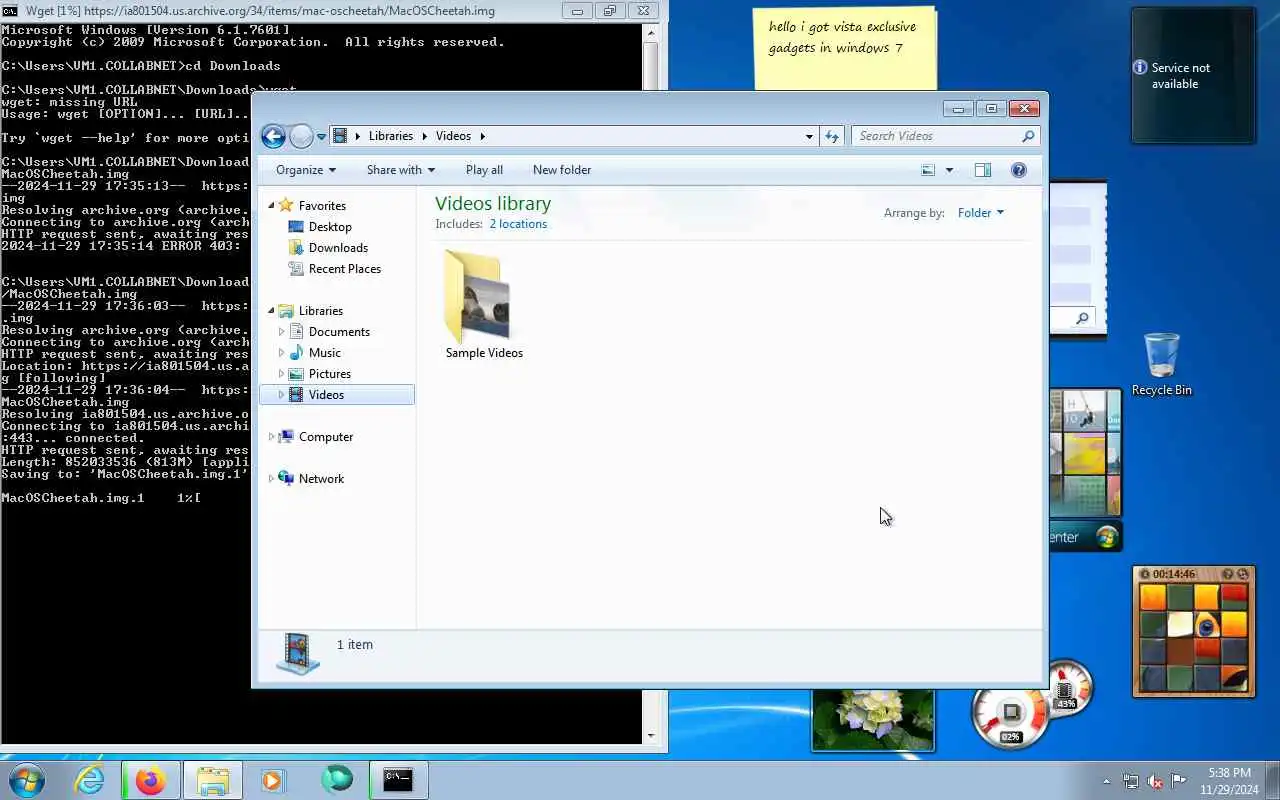Refresh the Videos folder view
Image resolution: width=1280 pixels, height=800 pixels.
[x=832, y=136]
